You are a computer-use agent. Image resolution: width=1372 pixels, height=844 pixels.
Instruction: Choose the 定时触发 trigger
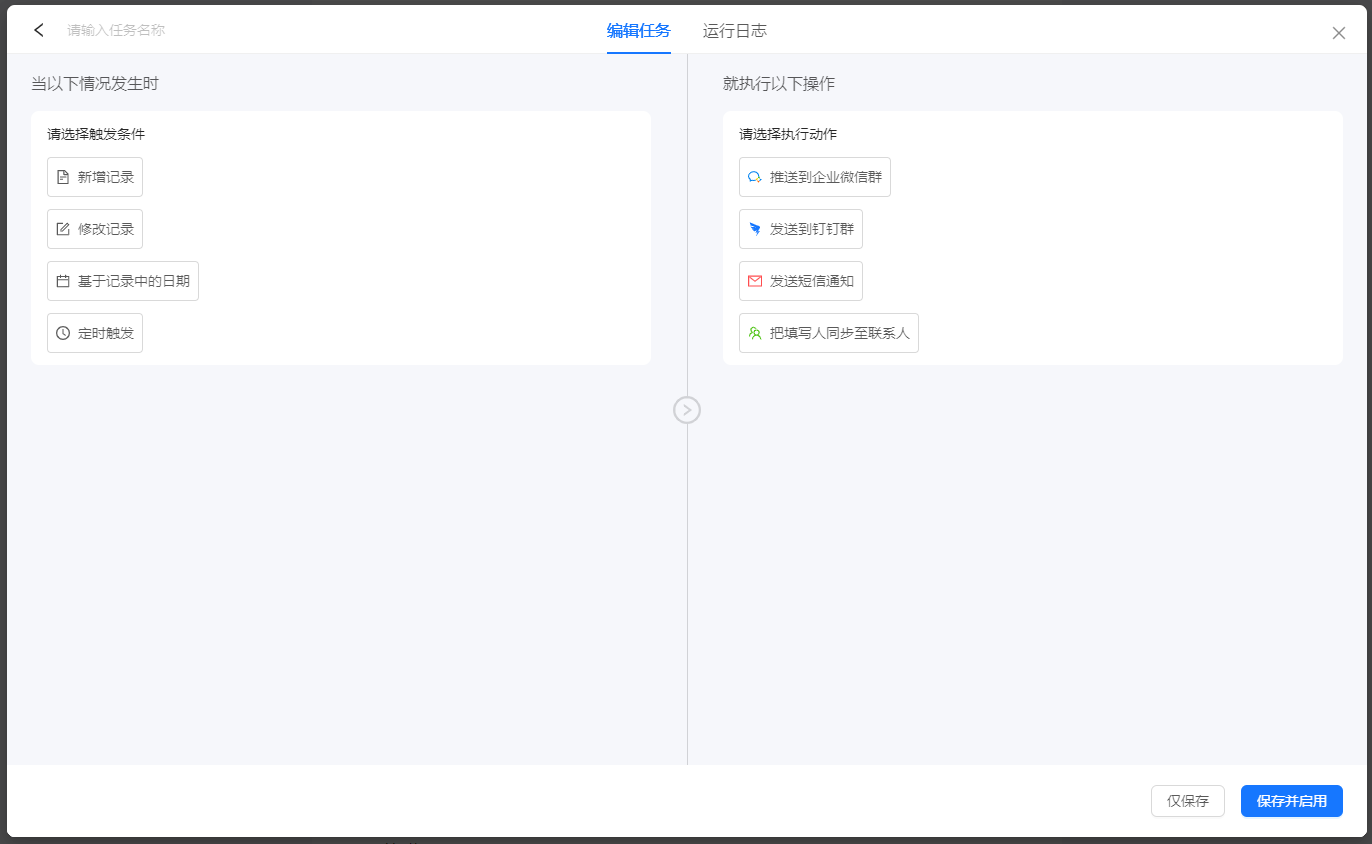click(x=95, y=333)
